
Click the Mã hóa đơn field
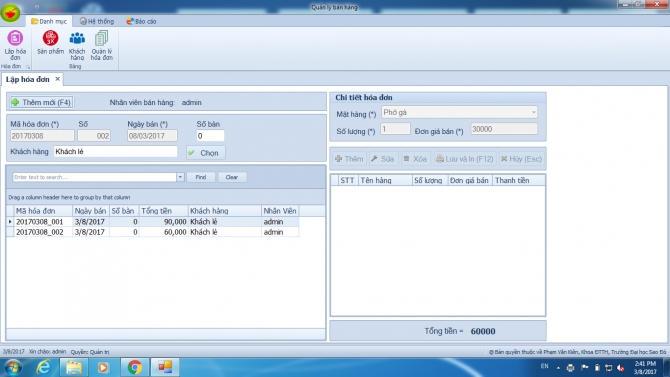(x=42, y=136)
